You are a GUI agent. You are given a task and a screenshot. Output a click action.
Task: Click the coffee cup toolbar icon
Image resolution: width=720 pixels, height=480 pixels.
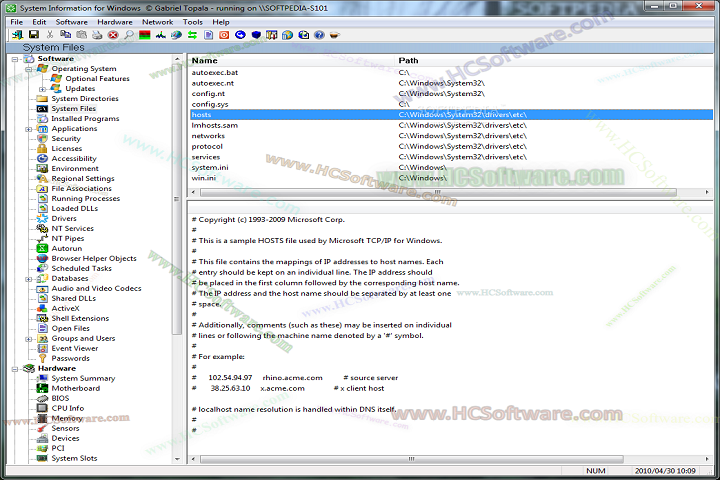coord(335,35)
